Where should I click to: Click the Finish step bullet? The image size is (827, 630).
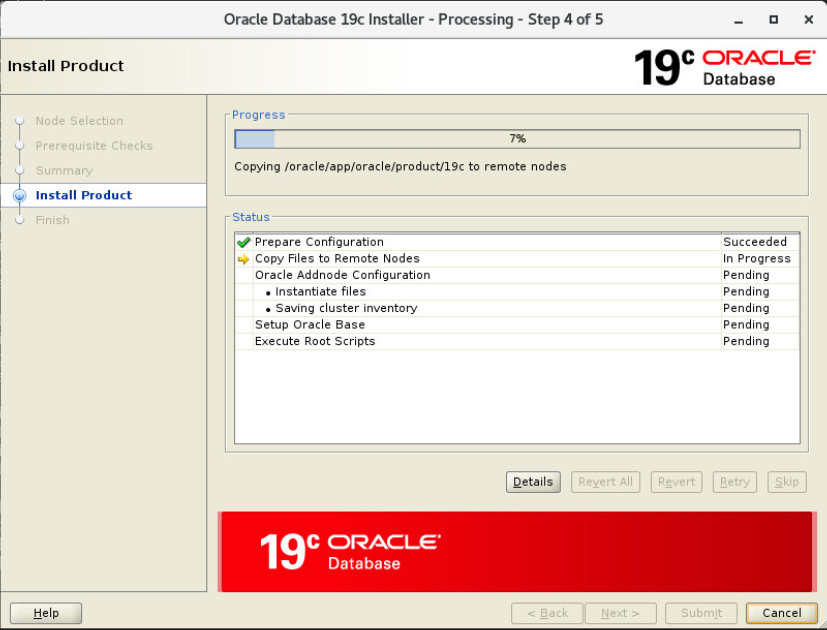(20, 220)
